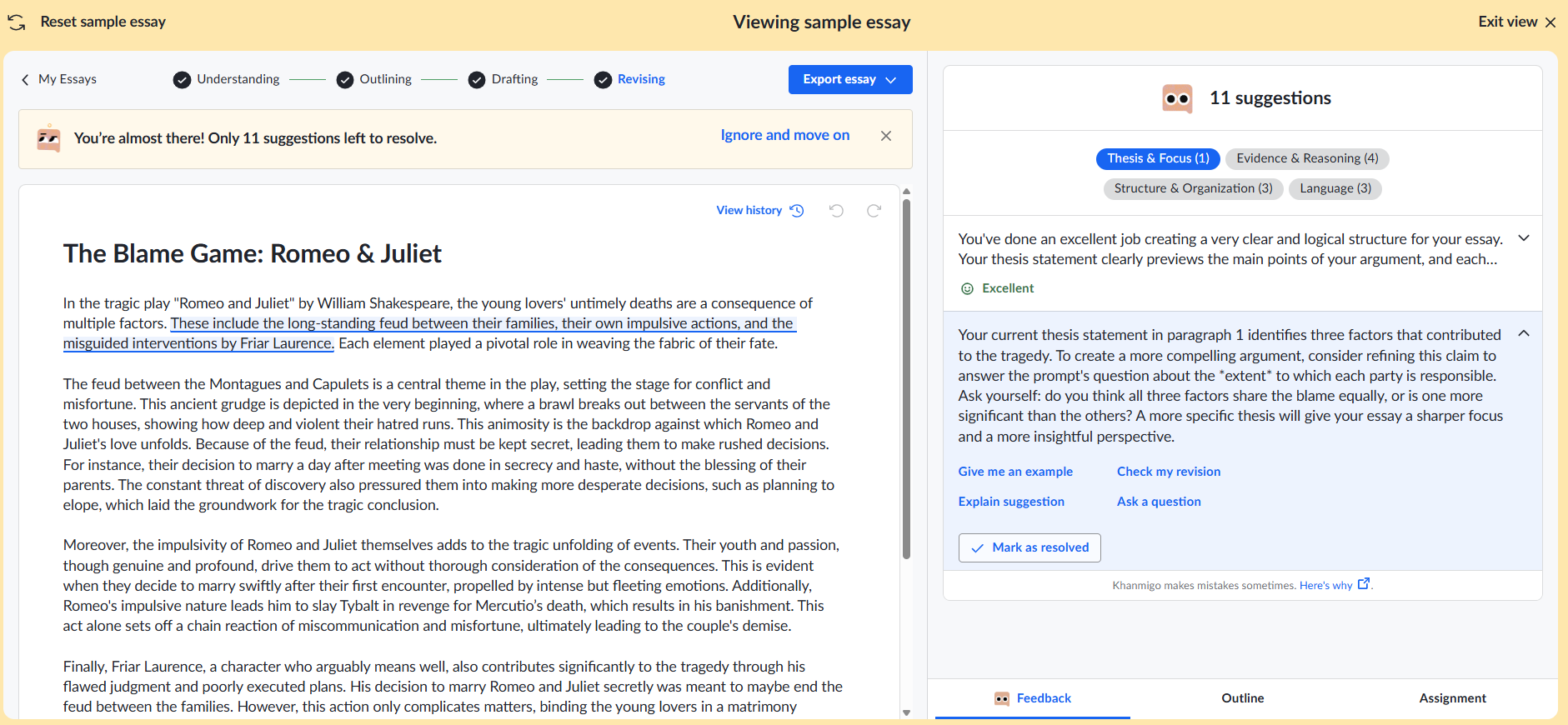Image resolution: width=1568 pixels, height=725 pixels.
Task: Click the Revising step checkmark icon
Action: click(x=603, y=80)
